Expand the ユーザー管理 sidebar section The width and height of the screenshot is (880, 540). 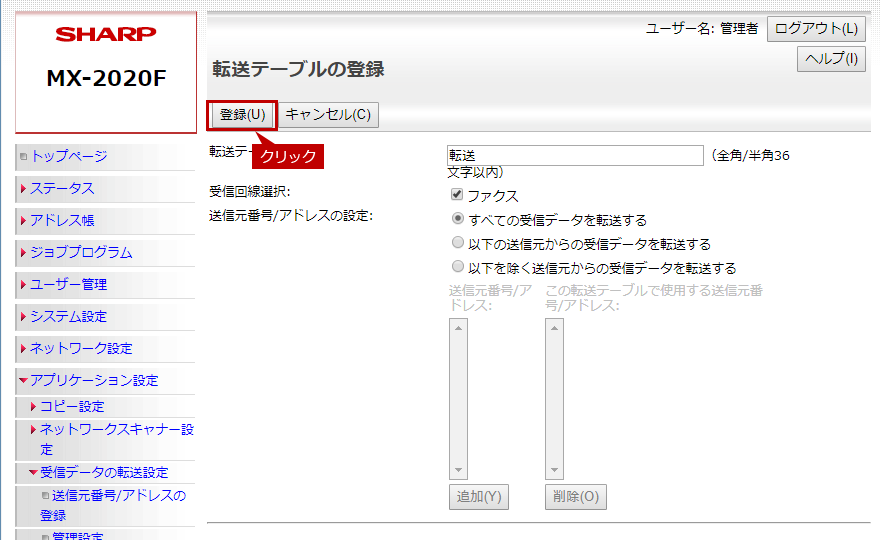[x=68, y=285]
